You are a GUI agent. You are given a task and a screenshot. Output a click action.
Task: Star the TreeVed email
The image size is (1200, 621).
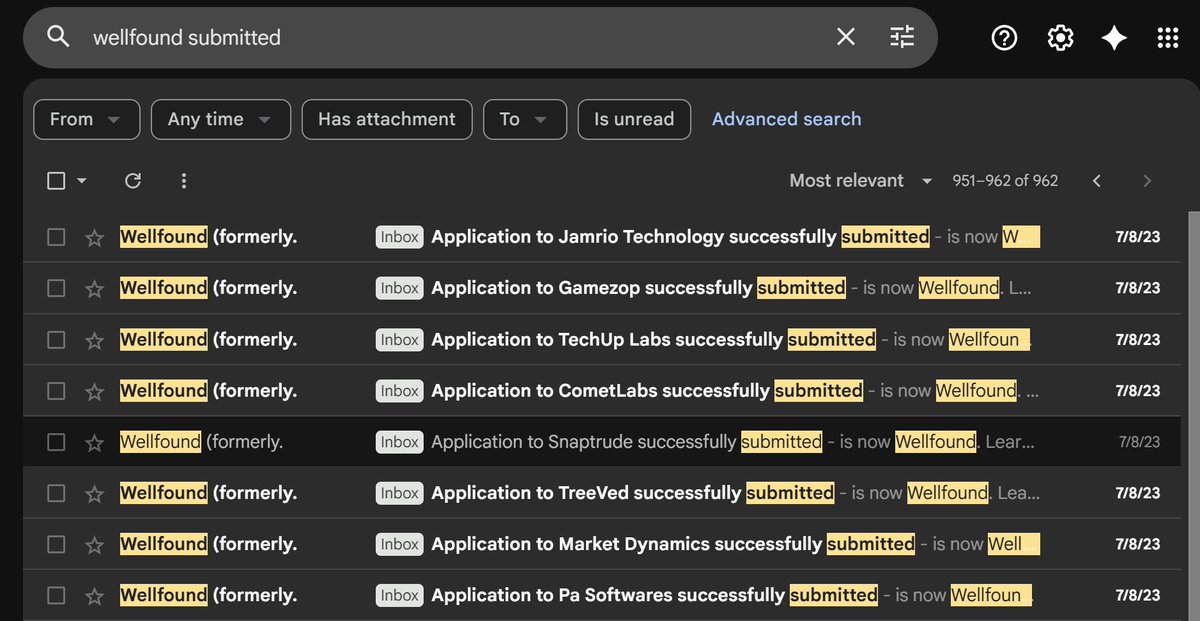click(94, 493)
